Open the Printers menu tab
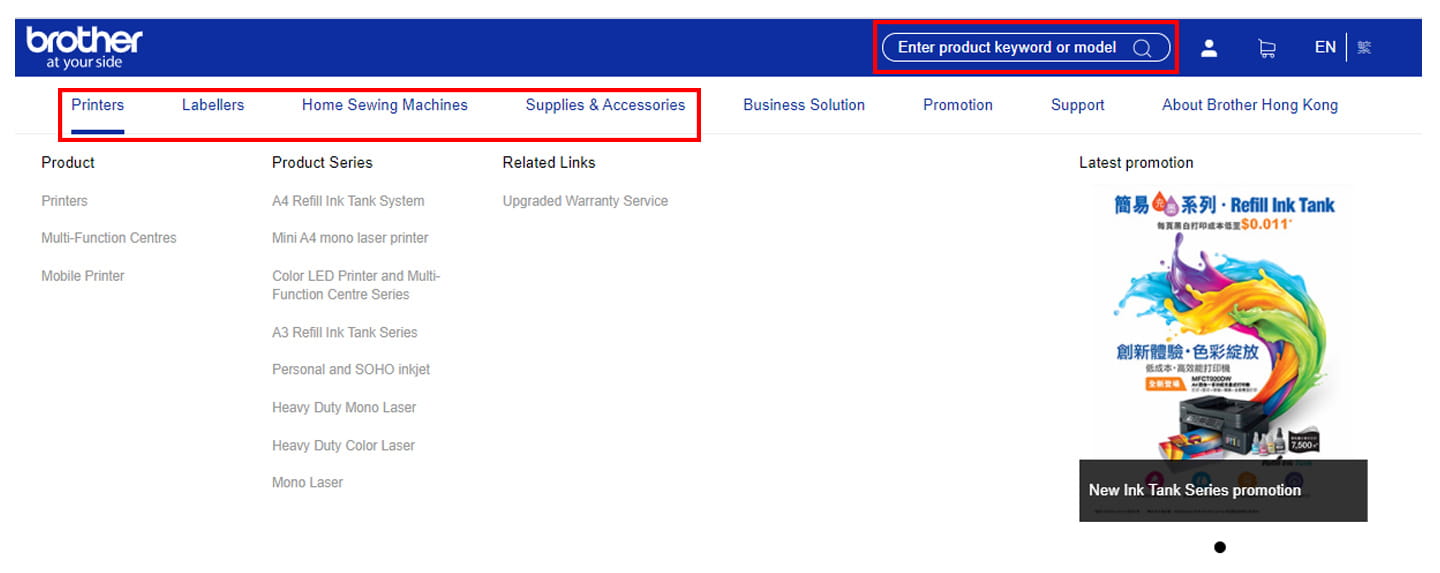The width and height of the screenshot is (1440, 573). click(98, 105)
